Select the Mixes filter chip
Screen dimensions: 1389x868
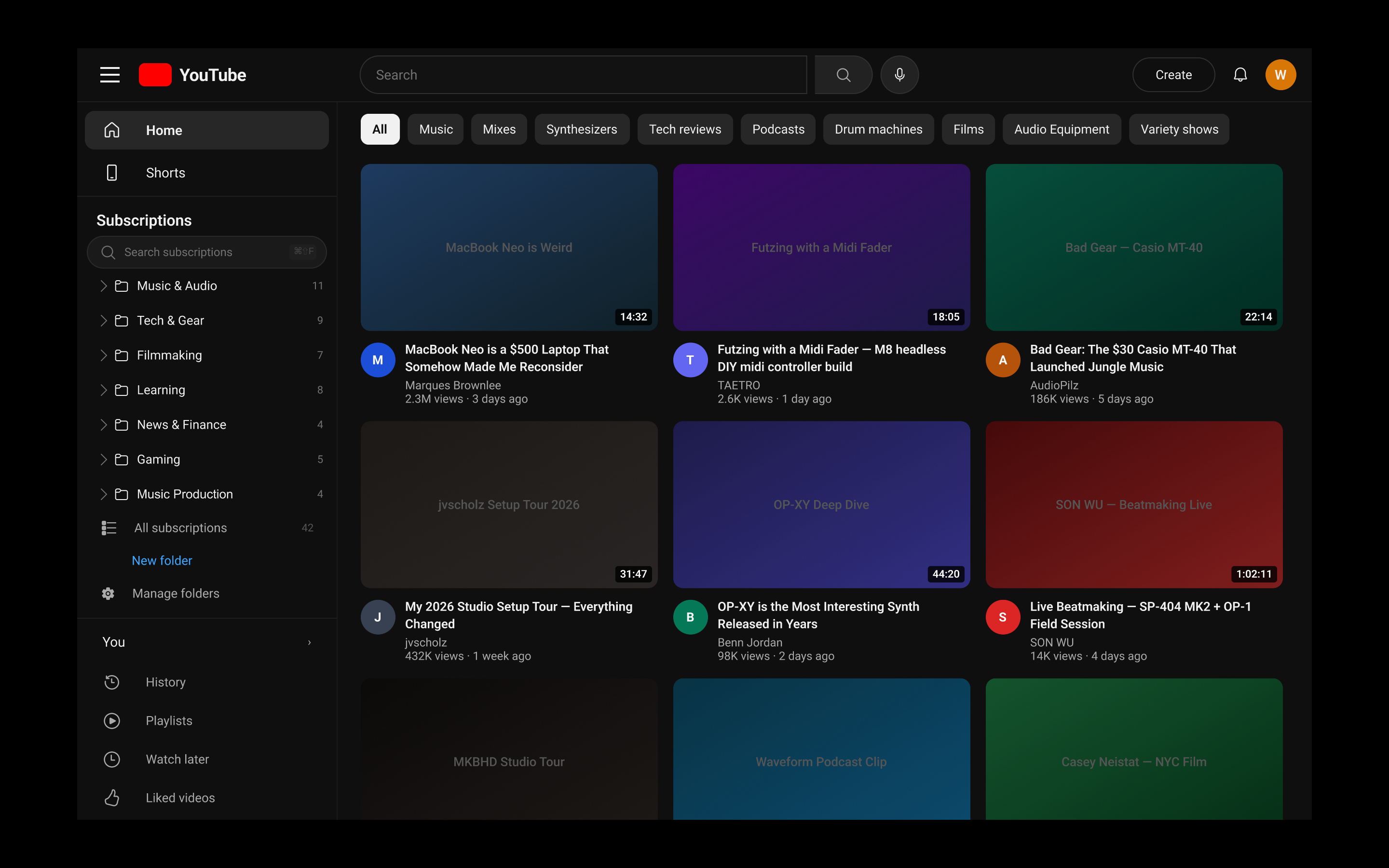(499, 129)
